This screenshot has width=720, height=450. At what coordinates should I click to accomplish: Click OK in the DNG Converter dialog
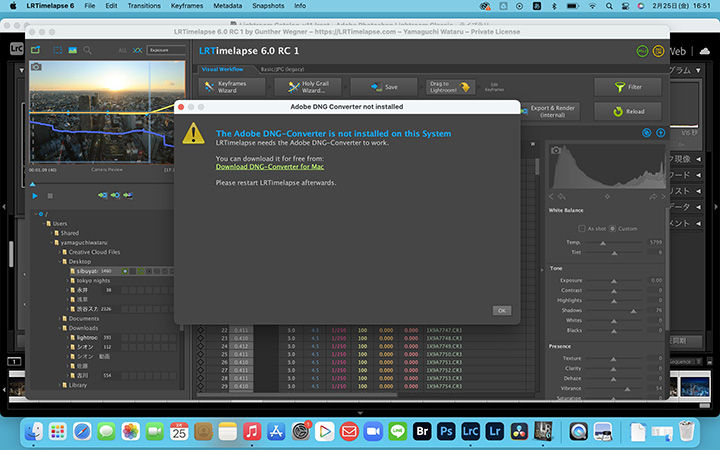[x=502, y=311]
